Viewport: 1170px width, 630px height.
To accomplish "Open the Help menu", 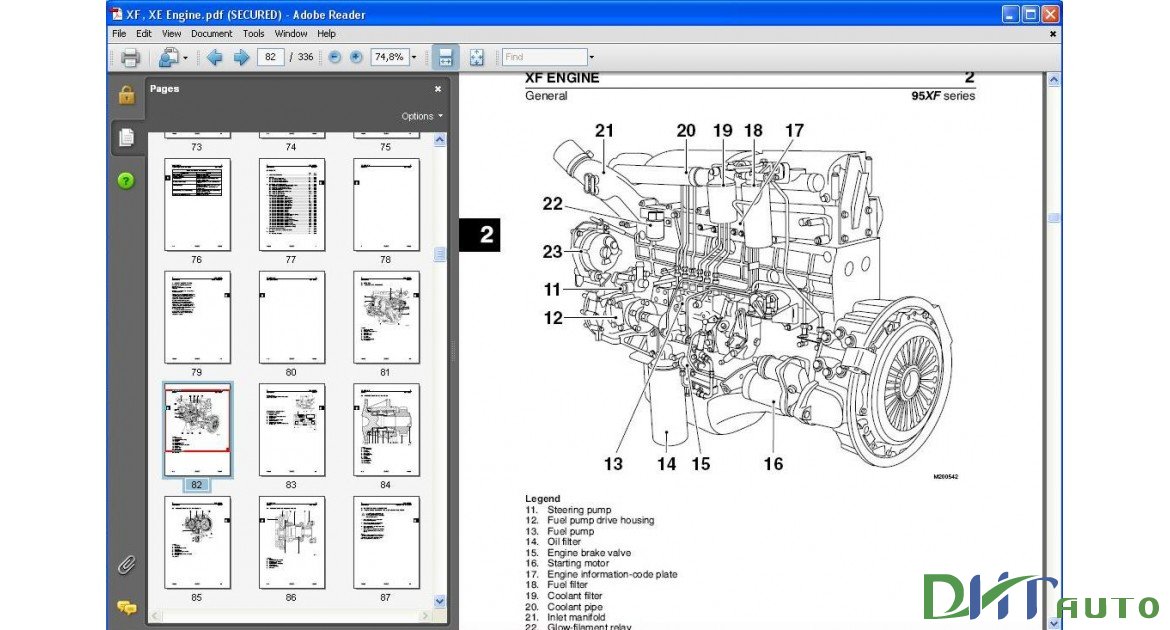I will click(326, 34).
